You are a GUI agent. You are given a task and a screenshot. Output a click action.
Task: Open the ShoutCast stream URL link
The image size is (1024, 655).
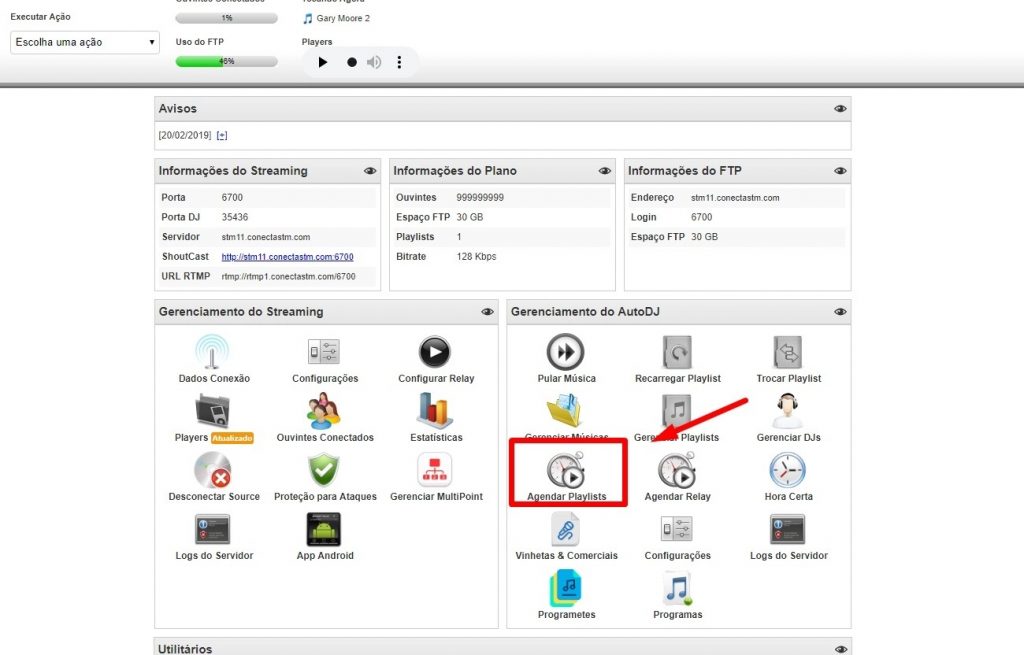[x=287, y=257]
